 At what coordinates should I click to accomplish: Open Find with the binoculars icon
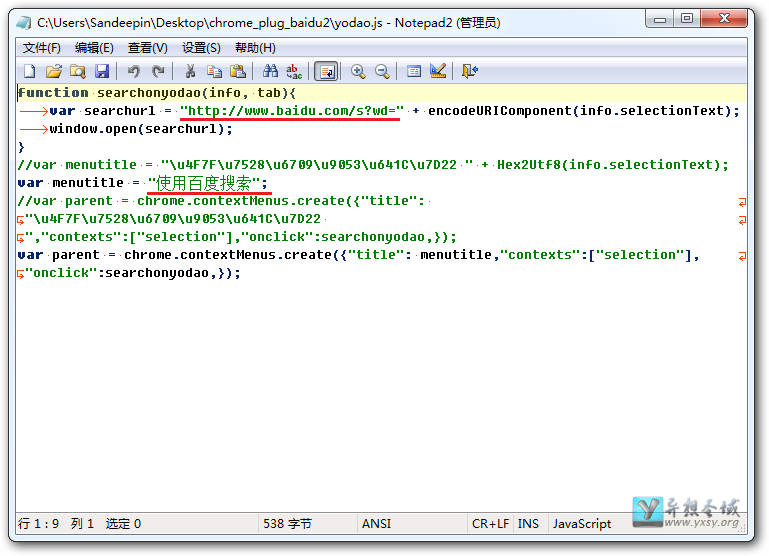click(270, 71)
